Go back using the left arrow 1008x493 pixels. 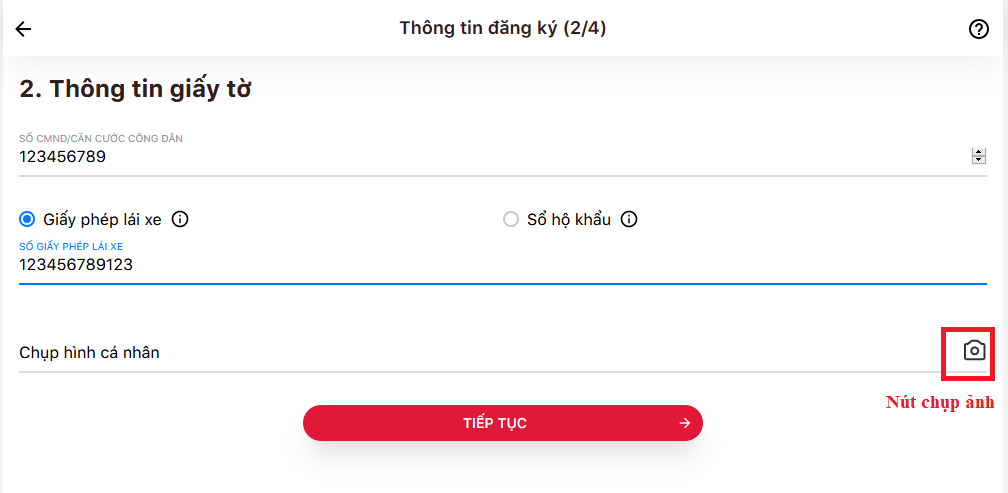coord(23,29)
